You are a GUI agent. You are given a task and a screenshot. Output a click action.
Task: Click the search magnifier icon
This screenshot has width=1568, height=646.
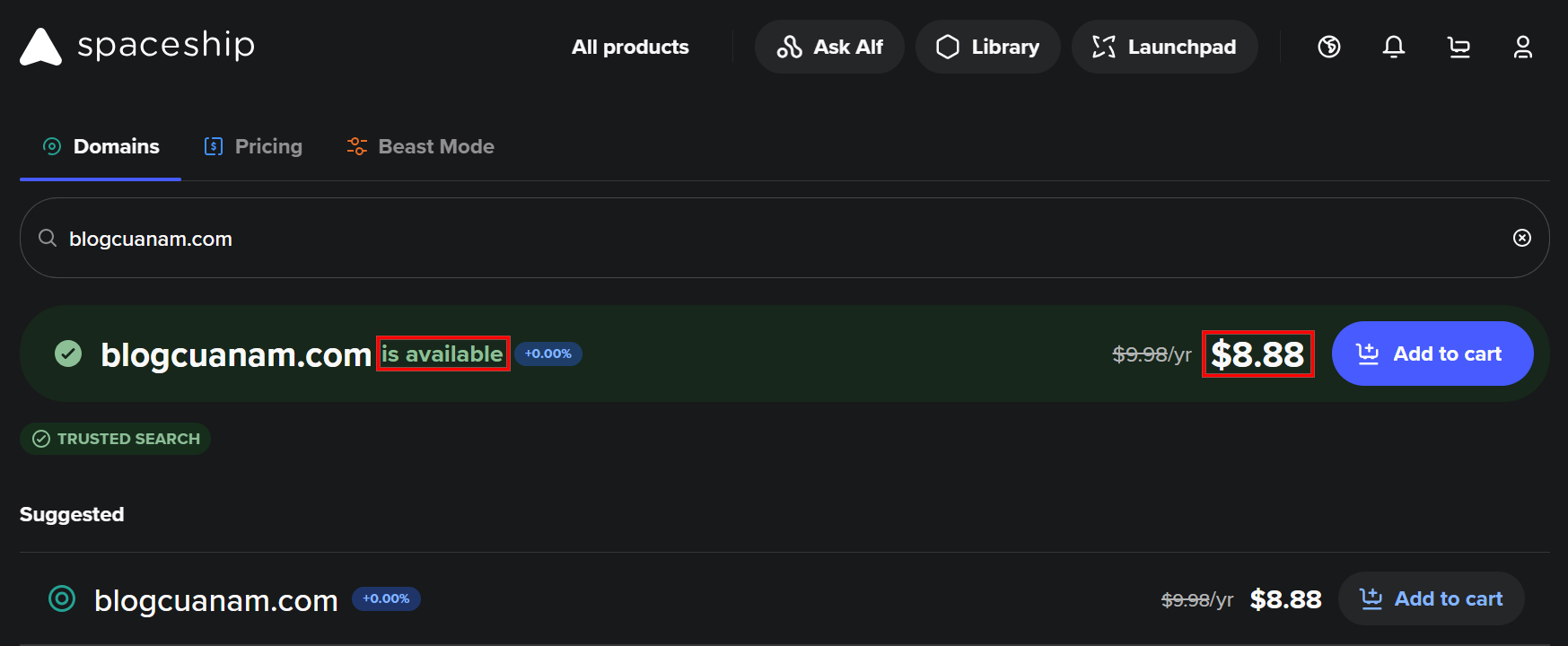click(48, 238)
